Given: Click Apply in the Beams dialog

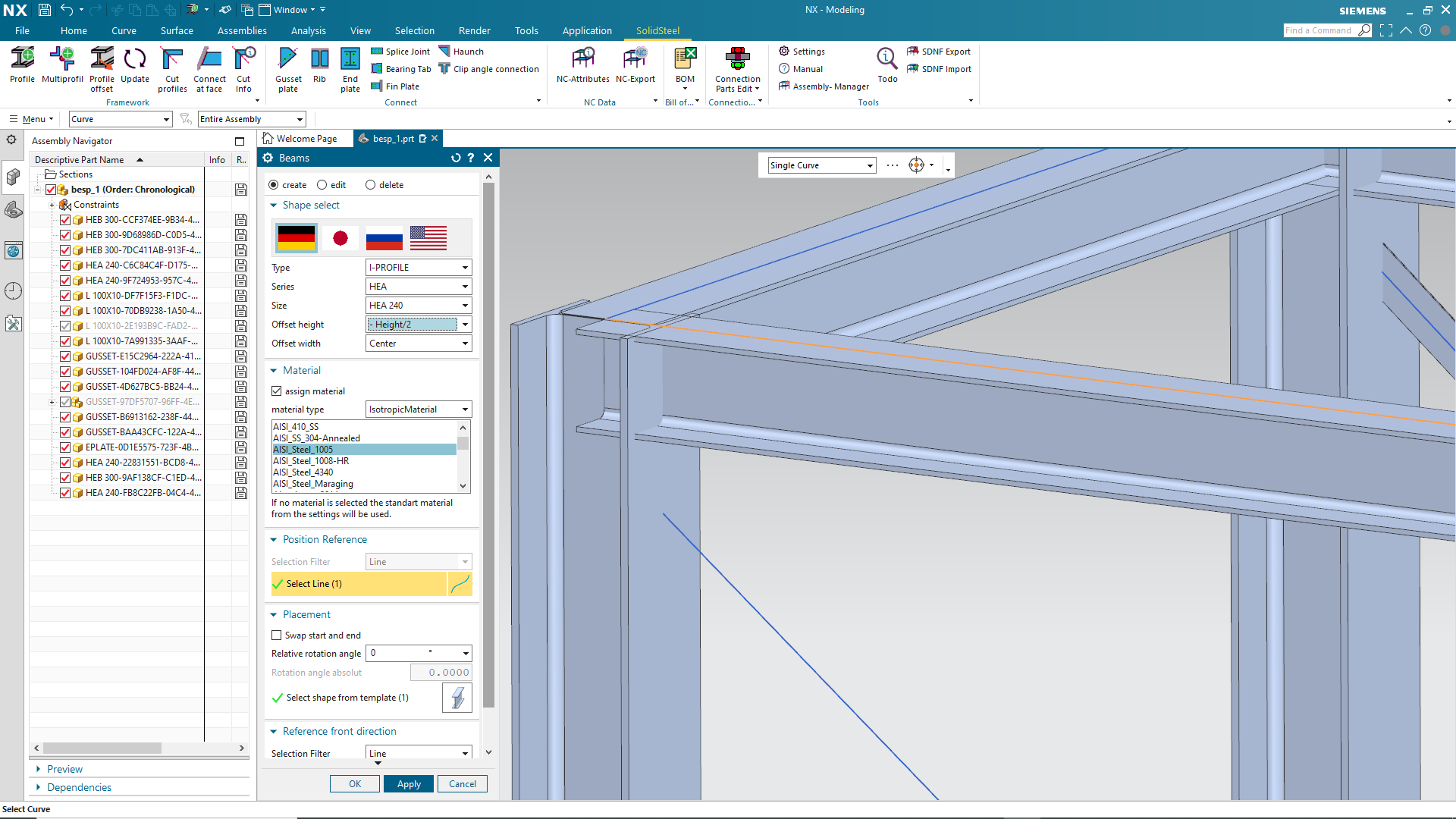Looking at the screenshot, I should click(x=408, y=783).
